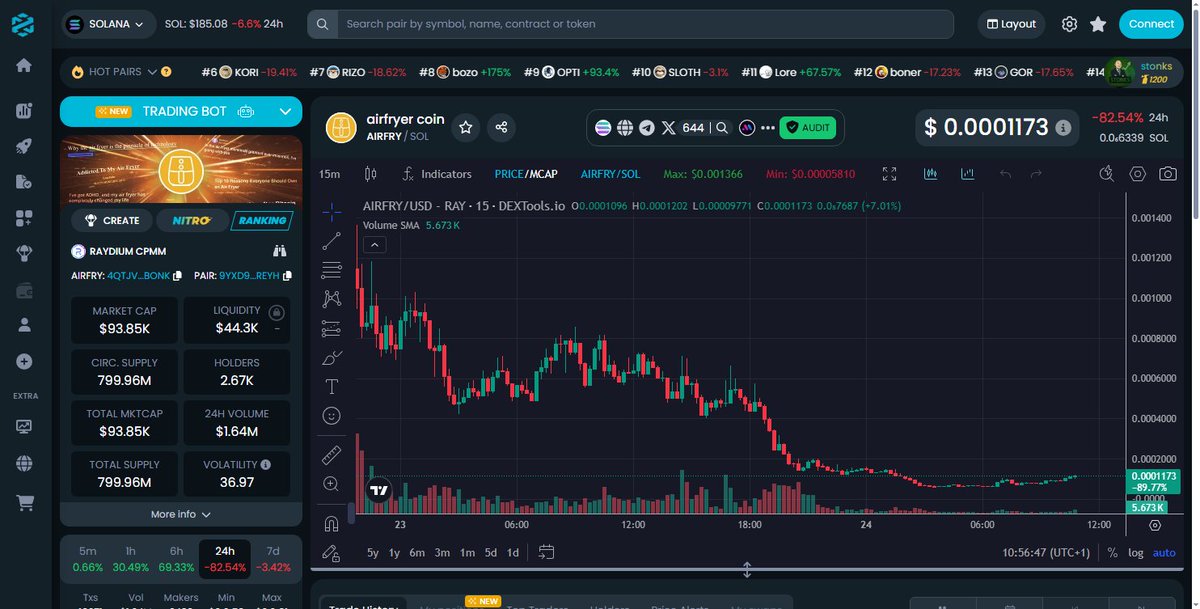
Task: Toggle the magnet mode tool
Action: pyautogui.click(x=331, y=523)
